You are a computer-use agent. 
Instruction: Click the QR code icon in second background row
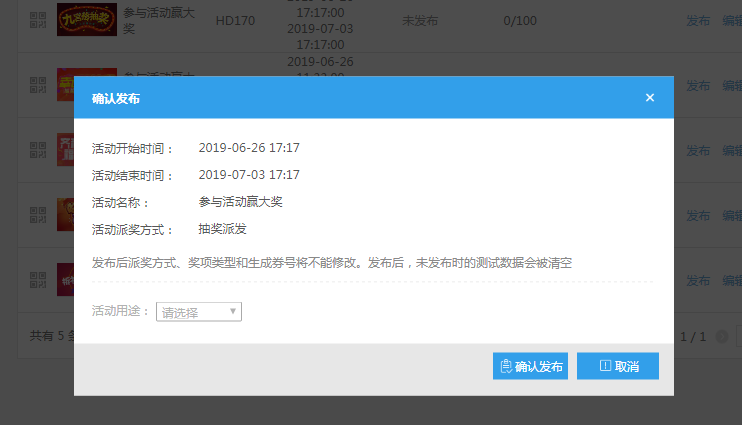38,85
